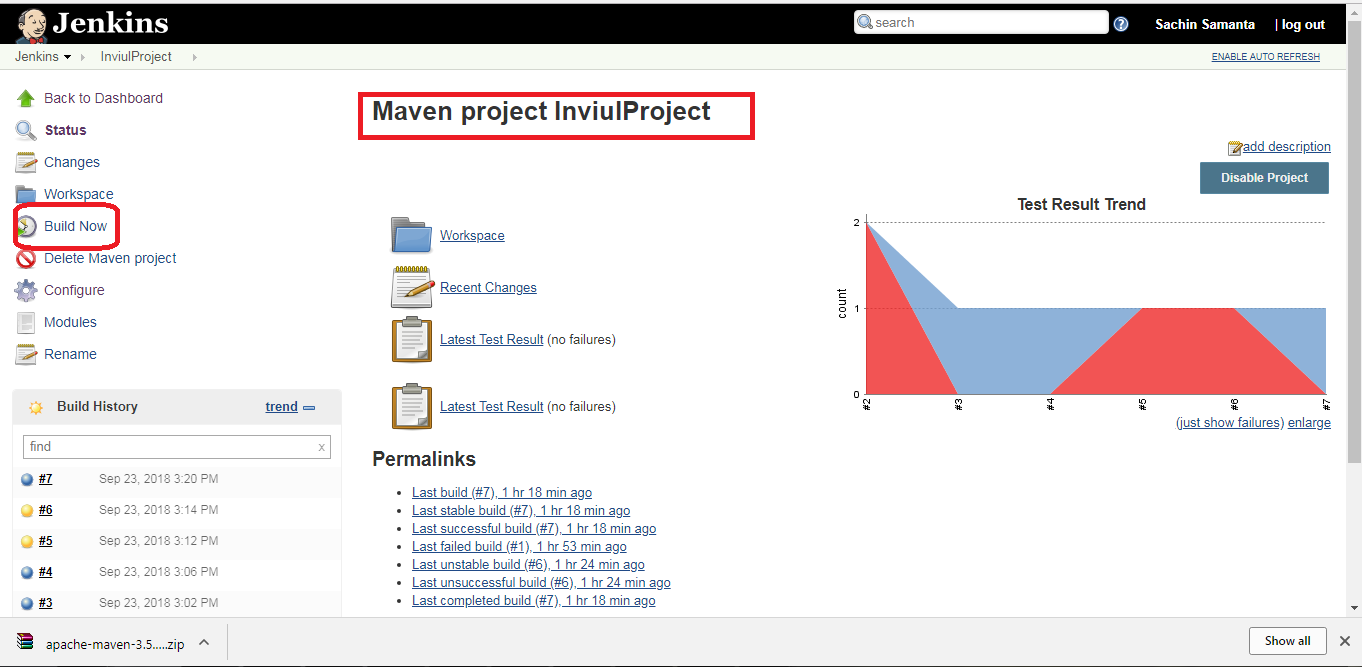
Task: Click the log out link
Action: (x=1303, y=25)
